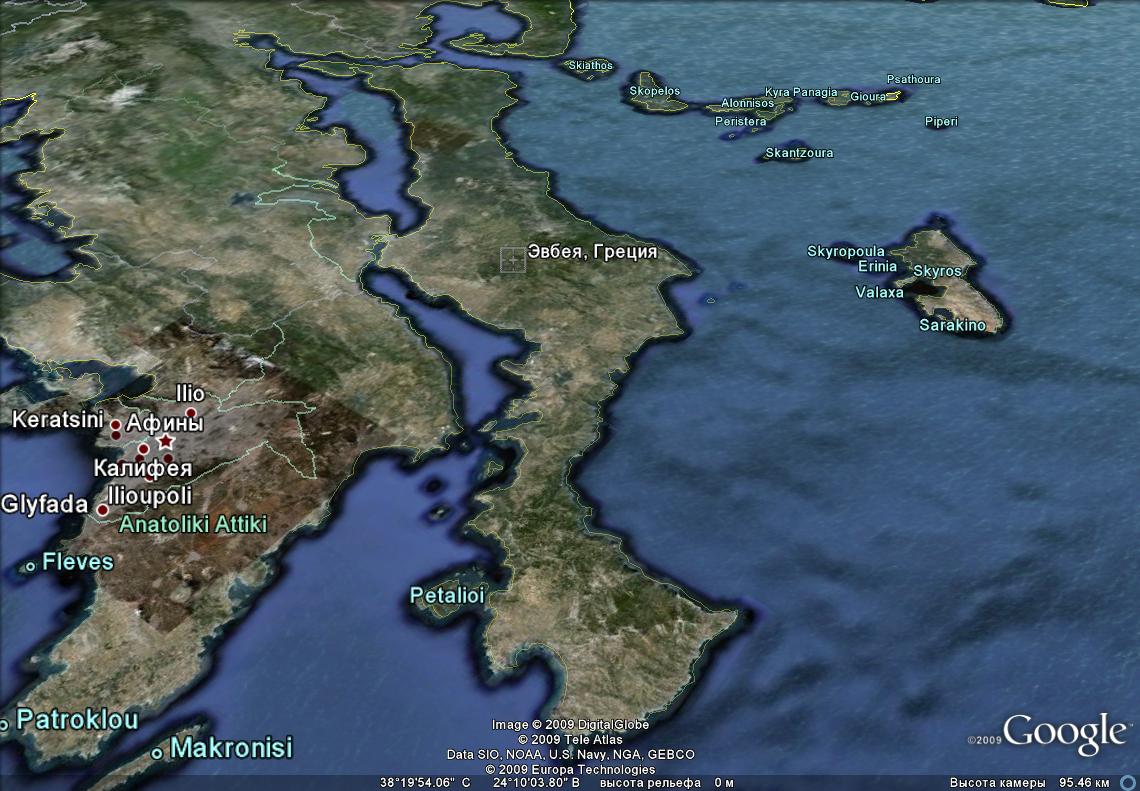This screenshot has width=1140, height=791.
Task: Click the Skopelos island label
Action: (654, 91)
